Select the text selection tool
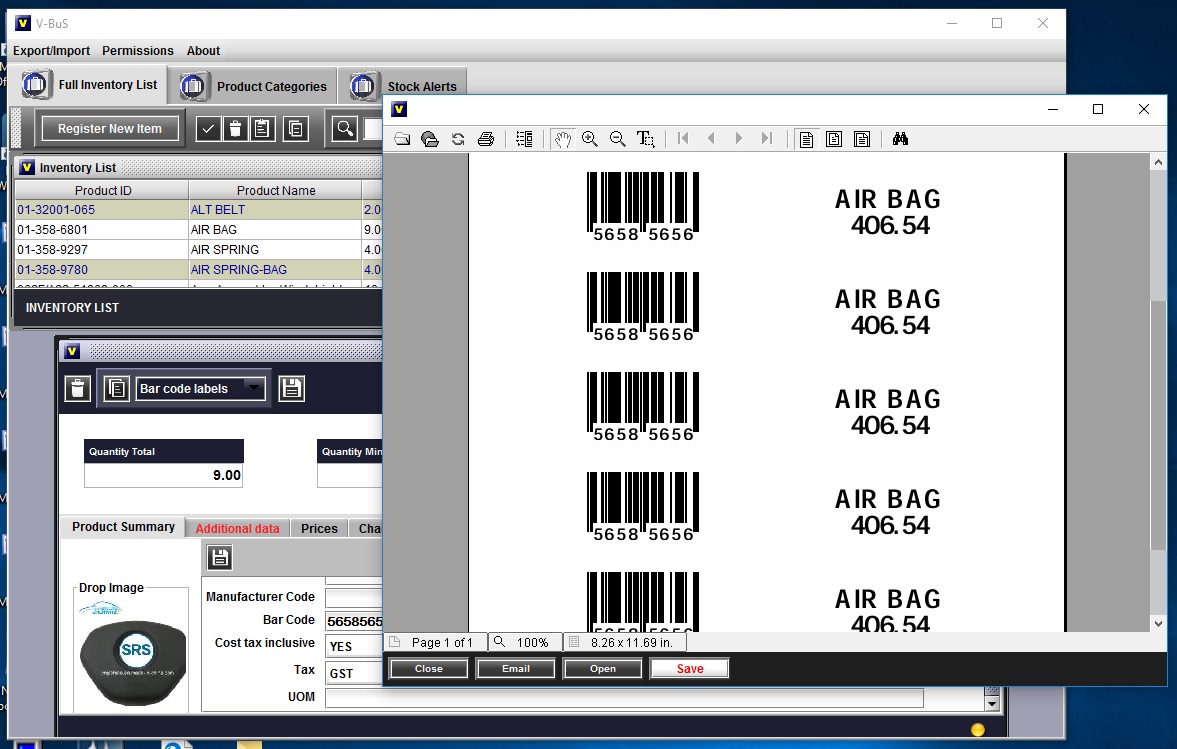1177x749 pixels. [646, 139]
